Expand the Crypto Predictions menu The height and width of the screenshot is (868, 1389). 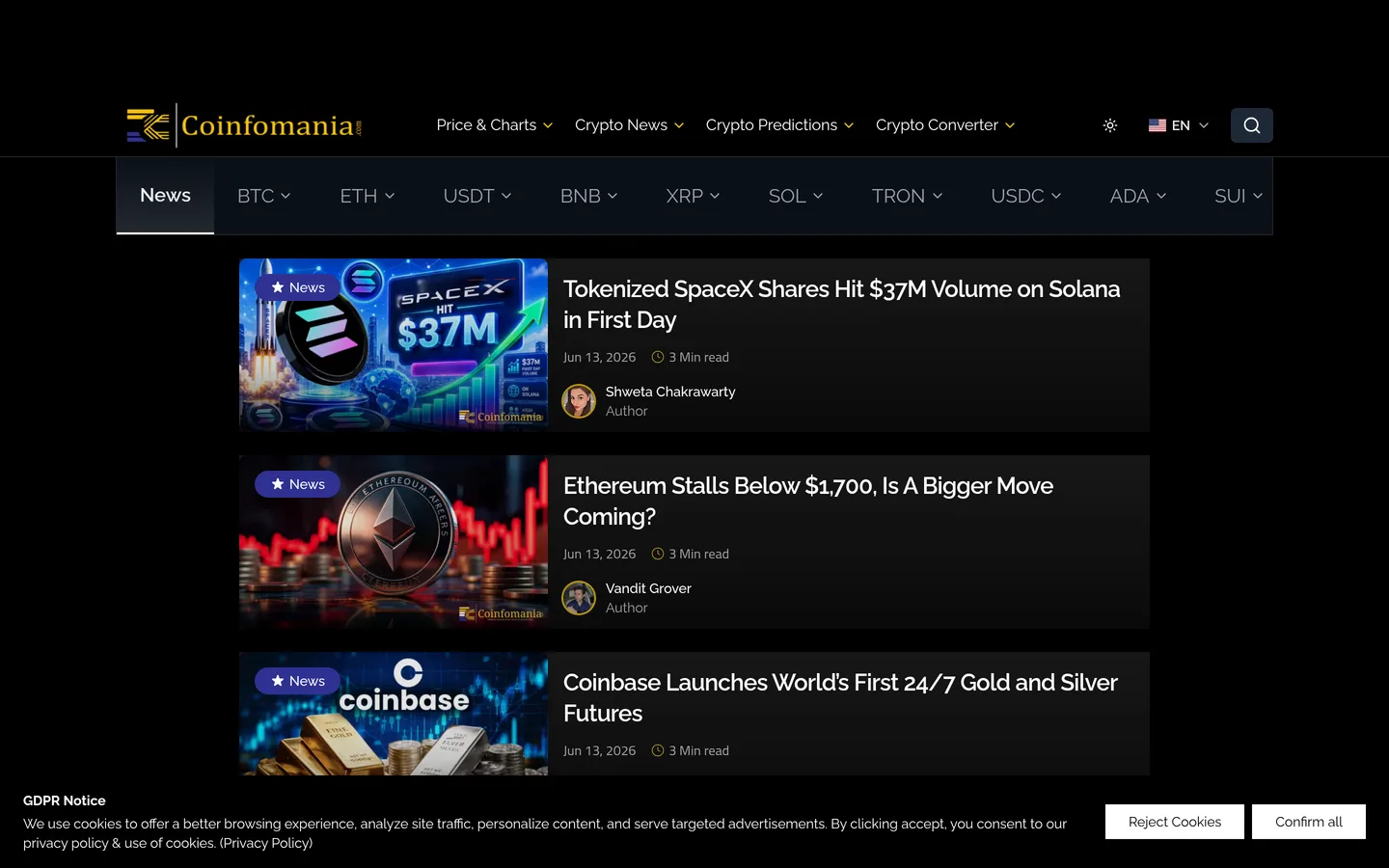(779, 125)
